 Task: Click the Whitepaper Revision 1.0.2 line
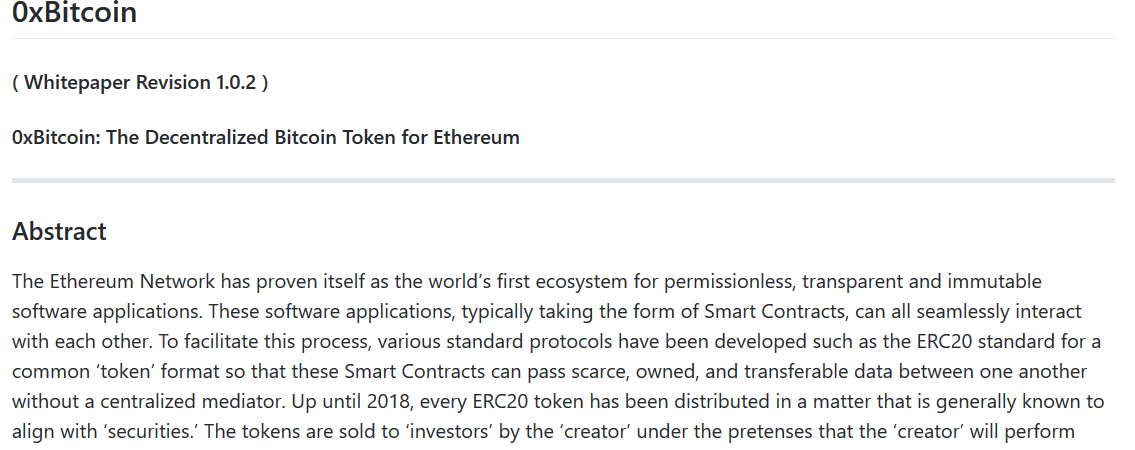tap(140, 82)
